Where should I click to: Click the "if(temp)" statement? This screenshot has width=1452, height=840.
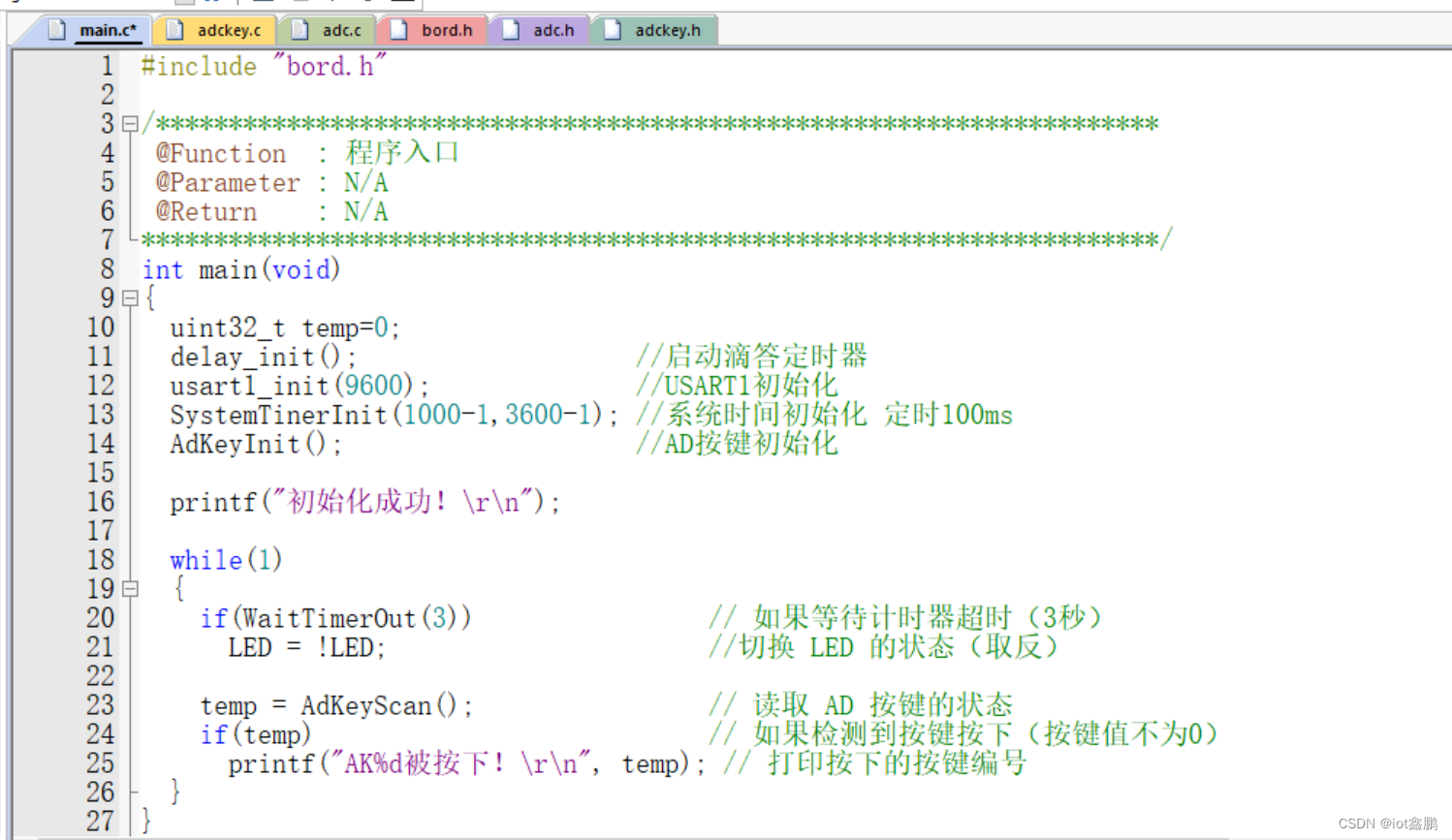click(256, 734)
